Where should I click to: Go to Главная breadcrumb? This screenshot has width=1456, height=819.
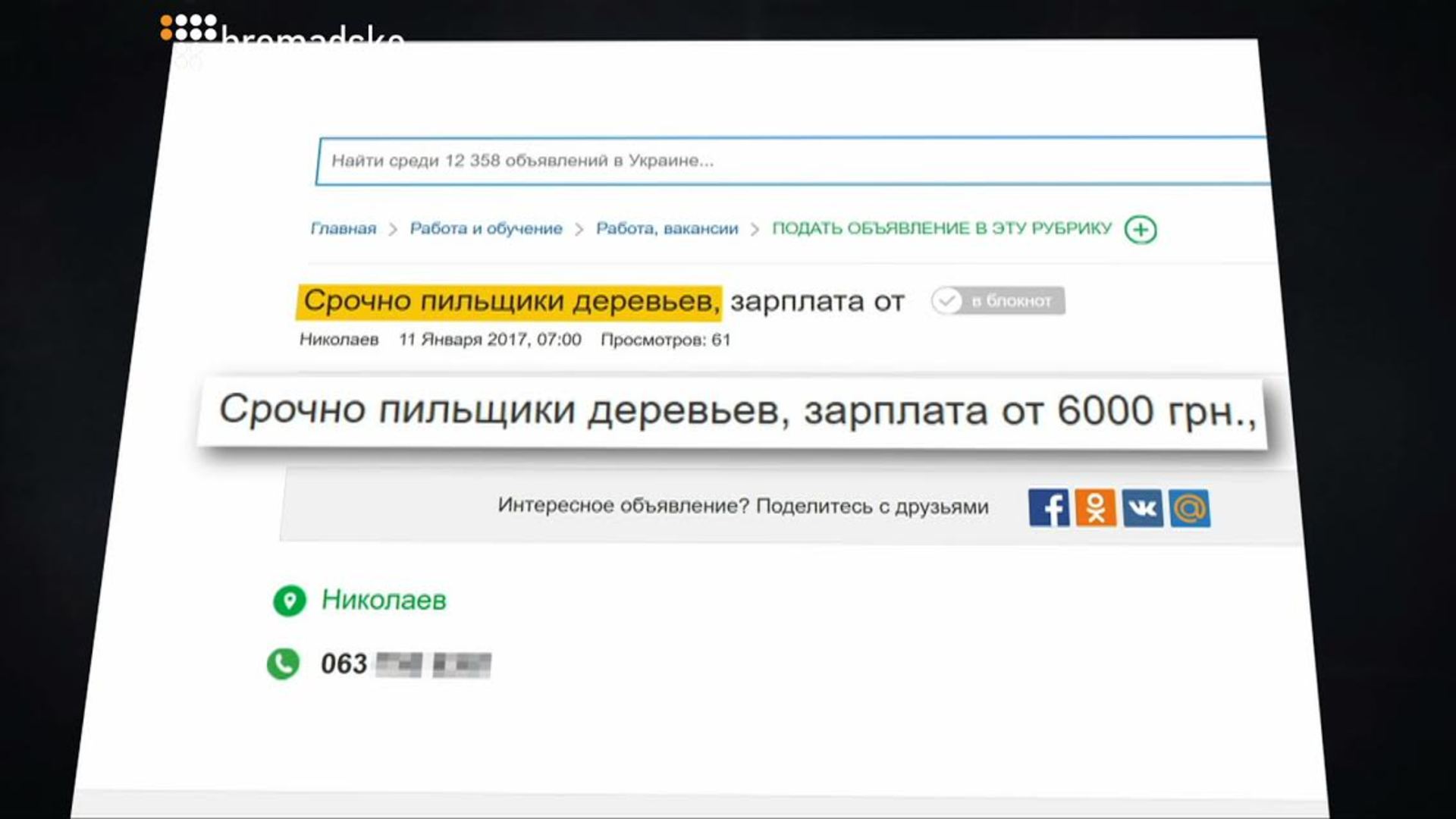coord(343,229)
